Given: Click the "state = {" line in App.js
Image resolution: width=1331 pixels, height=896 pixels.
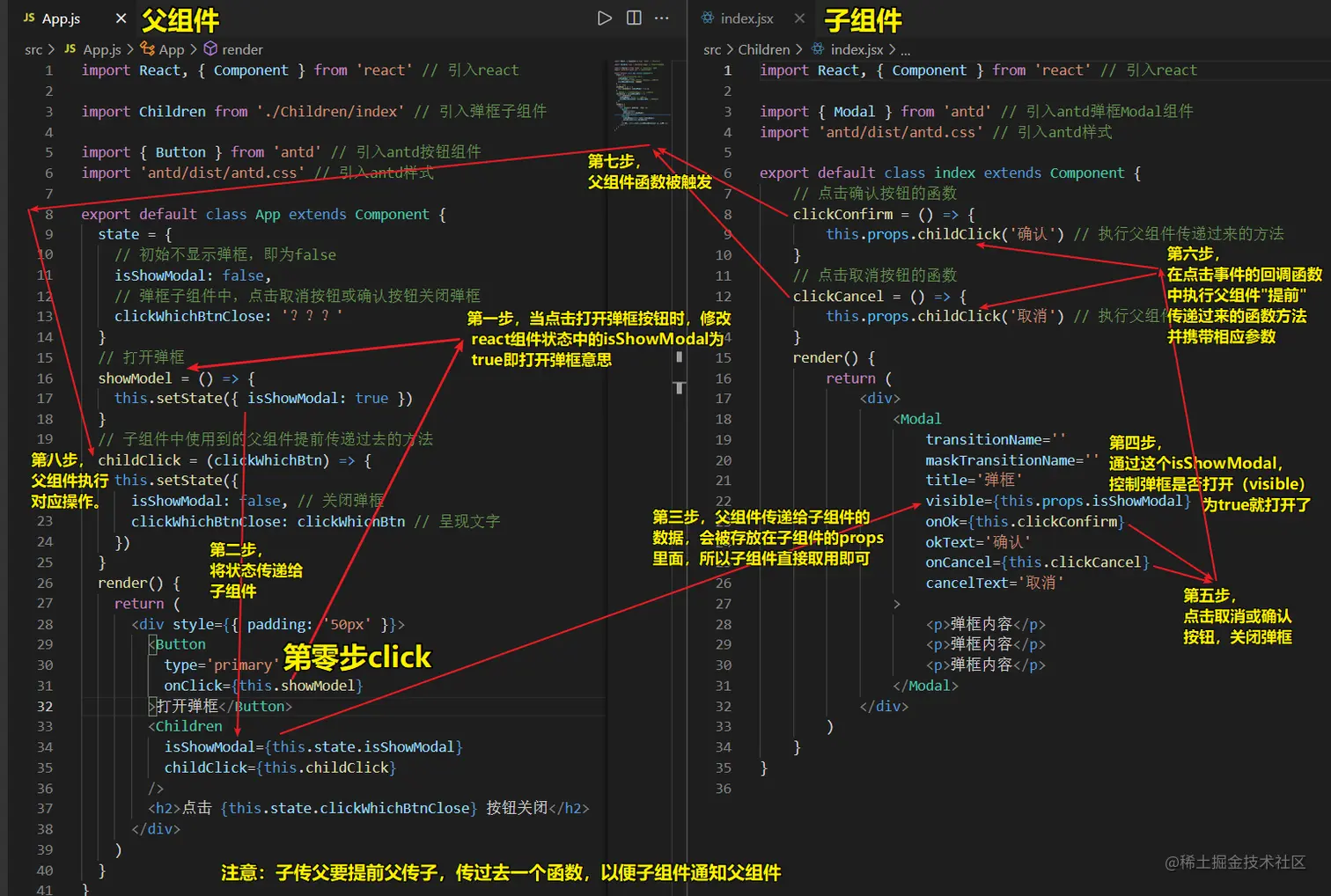Looking at the screenshot, I should tap(136, 234).
